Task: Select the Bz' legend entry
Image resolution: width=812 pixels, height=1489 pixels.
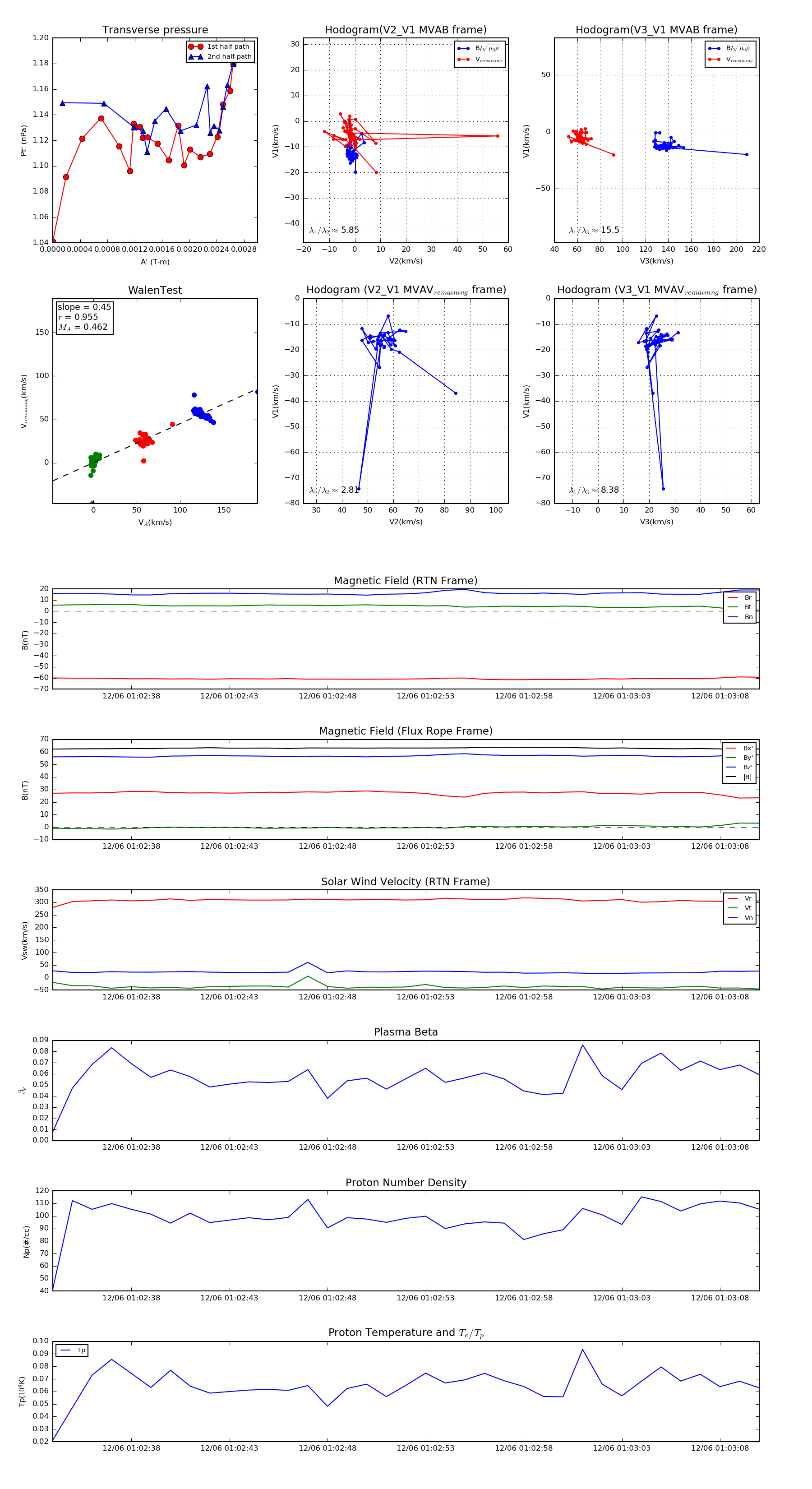Action: pyautogui.click(x=739, y=767)
